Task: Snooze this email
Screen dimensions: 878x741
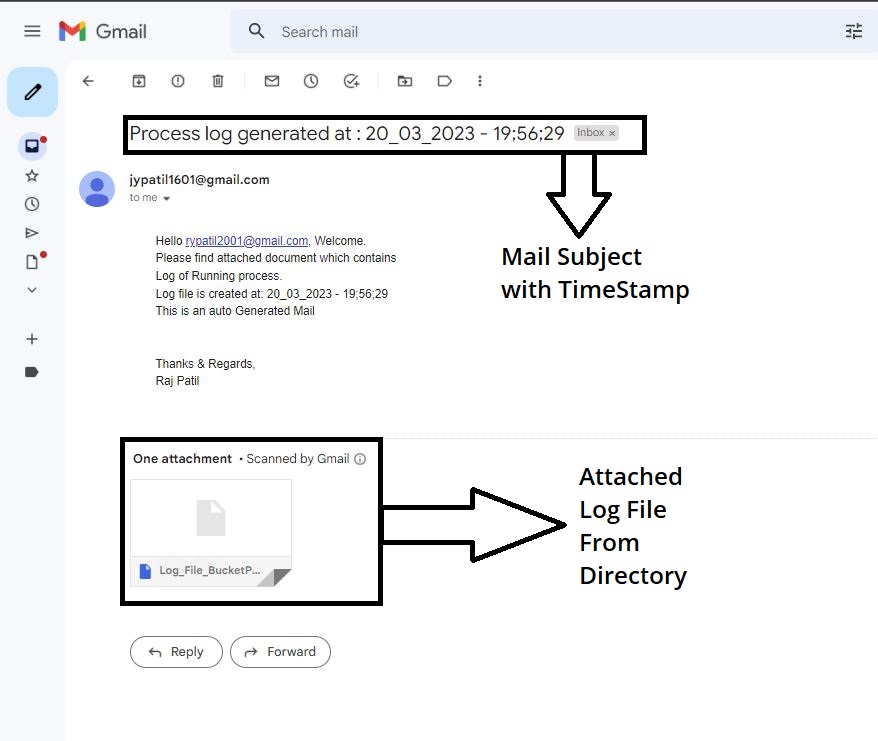Action: click(311, 81)
